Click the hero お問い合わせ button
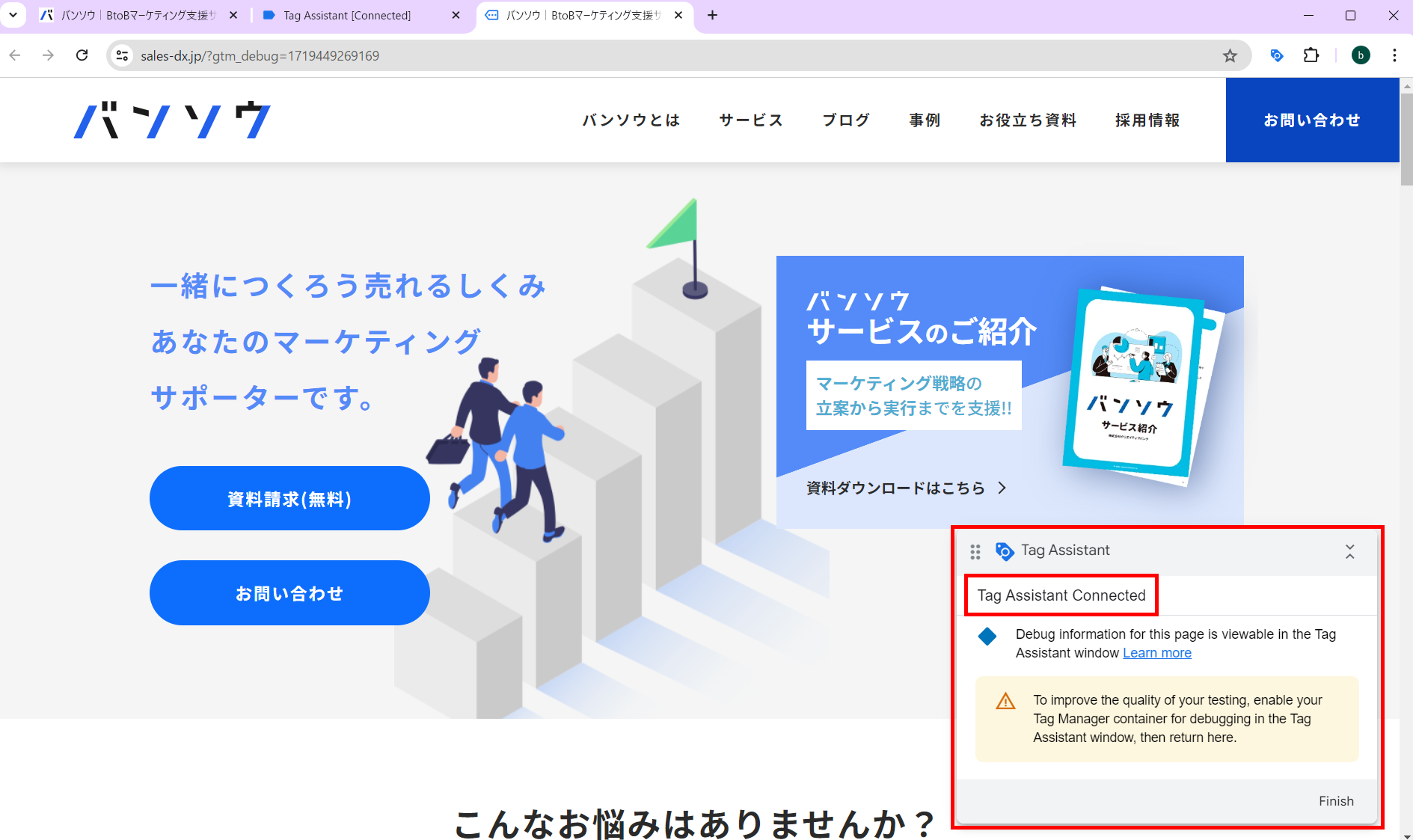Image resolution: width=1413 pixels, height=840 pixels. [289, 592]
